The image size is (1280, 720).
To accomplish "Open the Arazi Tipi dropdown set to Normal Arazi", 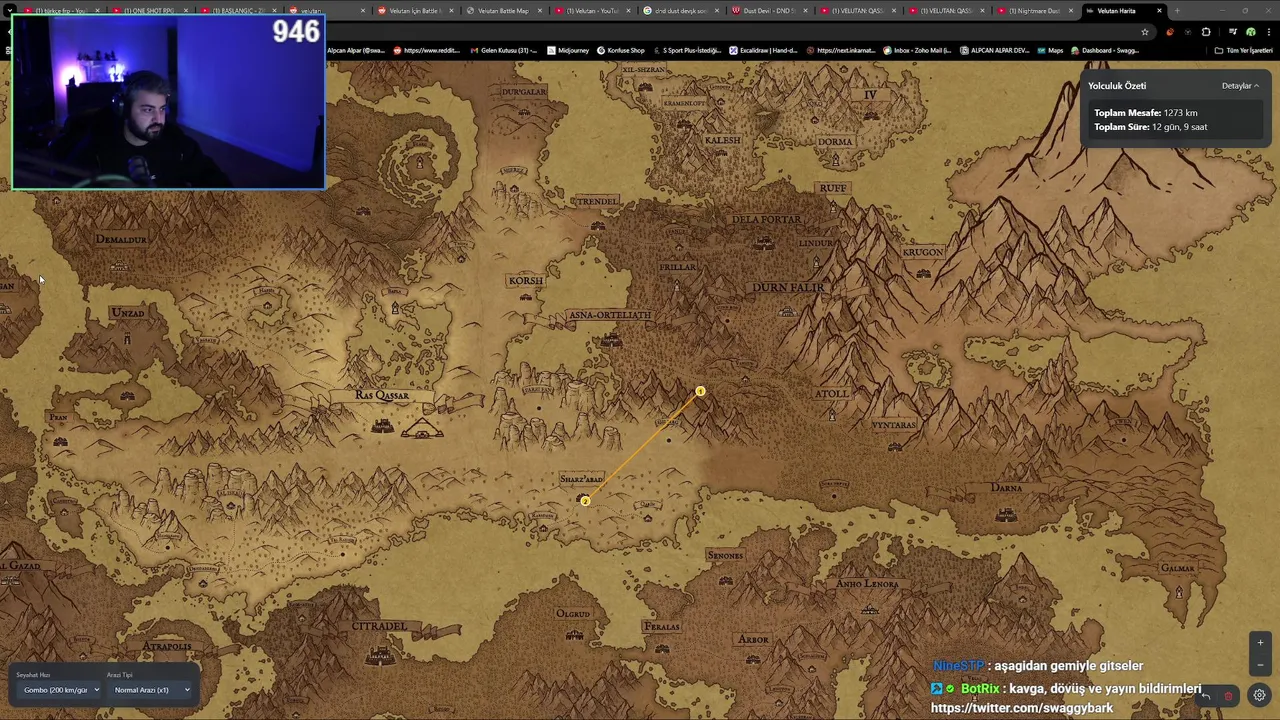I will click(x=151, y=690).
